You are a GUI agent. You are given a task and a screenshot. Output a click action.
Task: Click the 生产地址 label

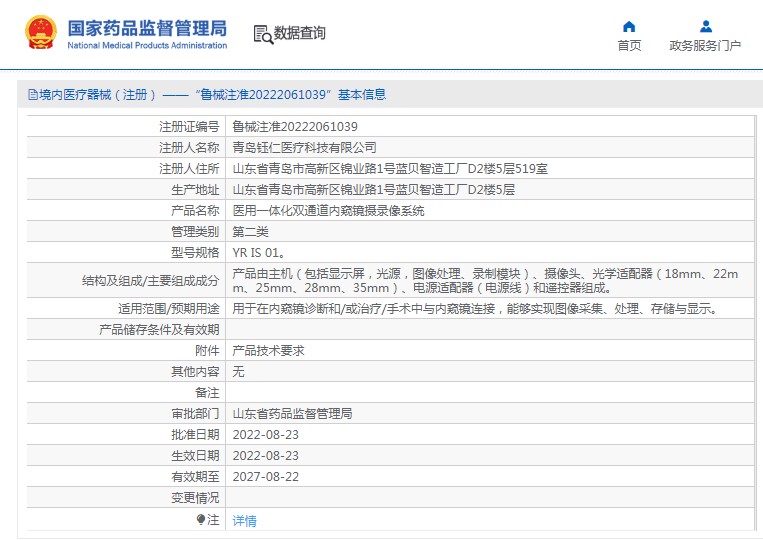[x=195, y=190]
